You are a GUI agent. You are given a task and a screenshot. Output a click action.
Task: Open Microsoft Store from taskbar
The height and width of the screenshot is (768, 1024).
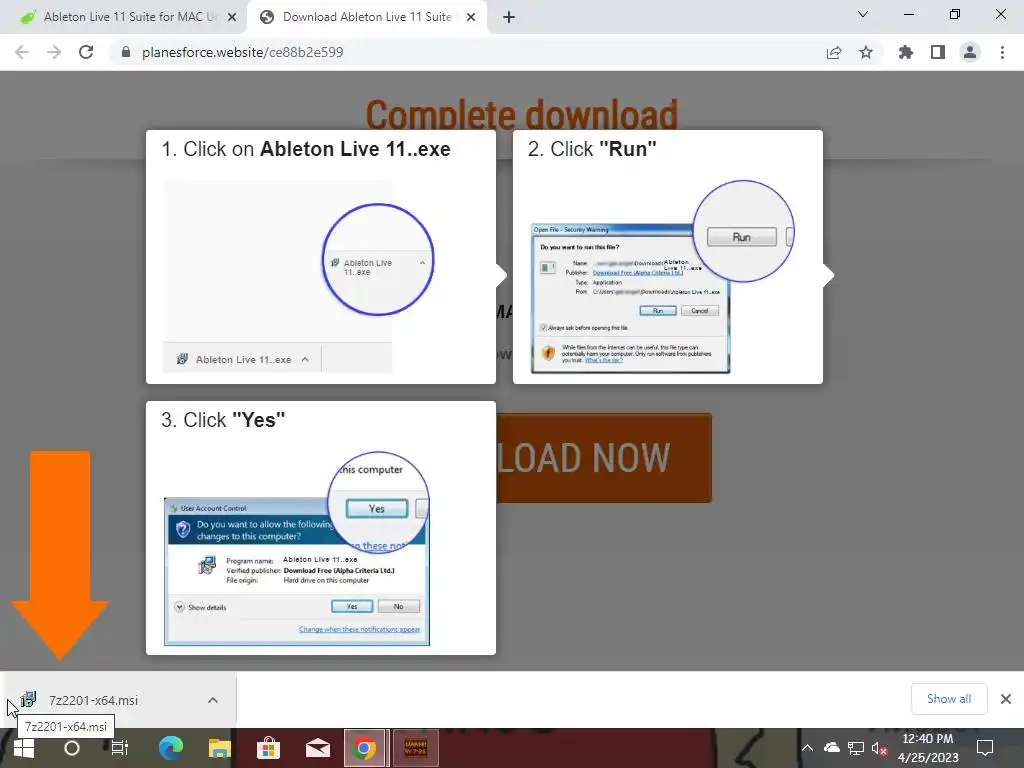pyautogui.click(x=268, y=748)
